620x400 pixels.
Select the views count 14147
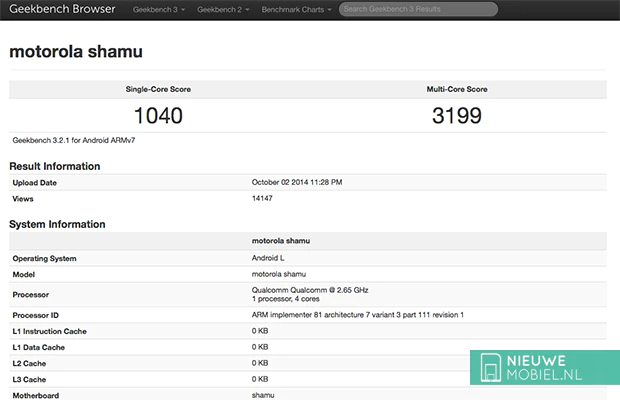262,198
